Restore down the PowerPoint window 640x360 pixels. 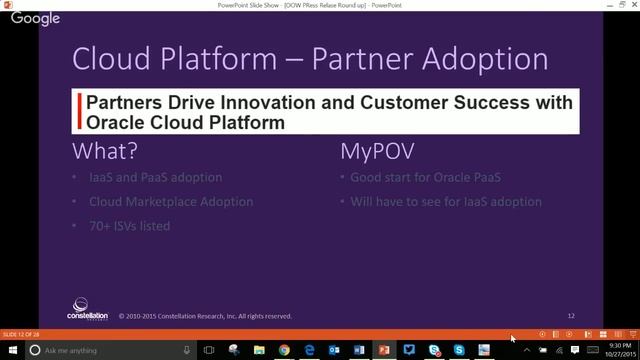tap(622, 5)
